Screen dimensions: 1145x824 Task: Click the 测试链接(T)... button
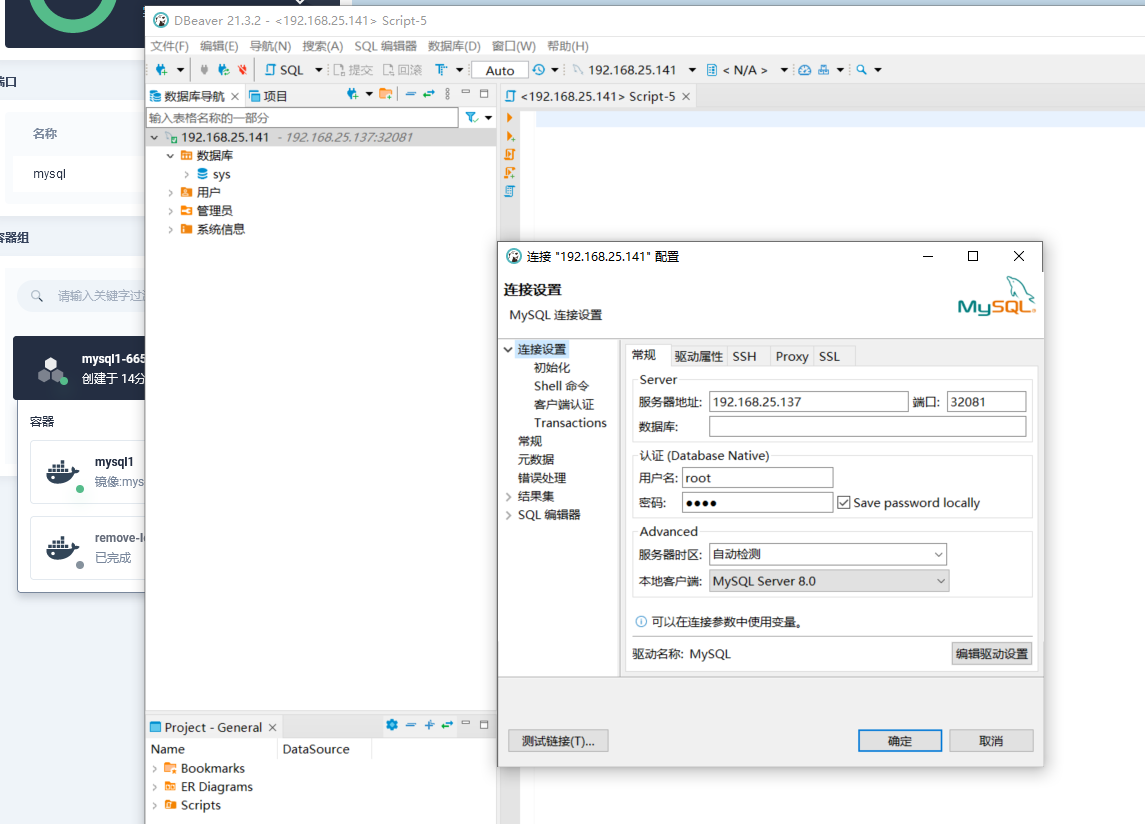pyautogui.click(x=558, y=741)
